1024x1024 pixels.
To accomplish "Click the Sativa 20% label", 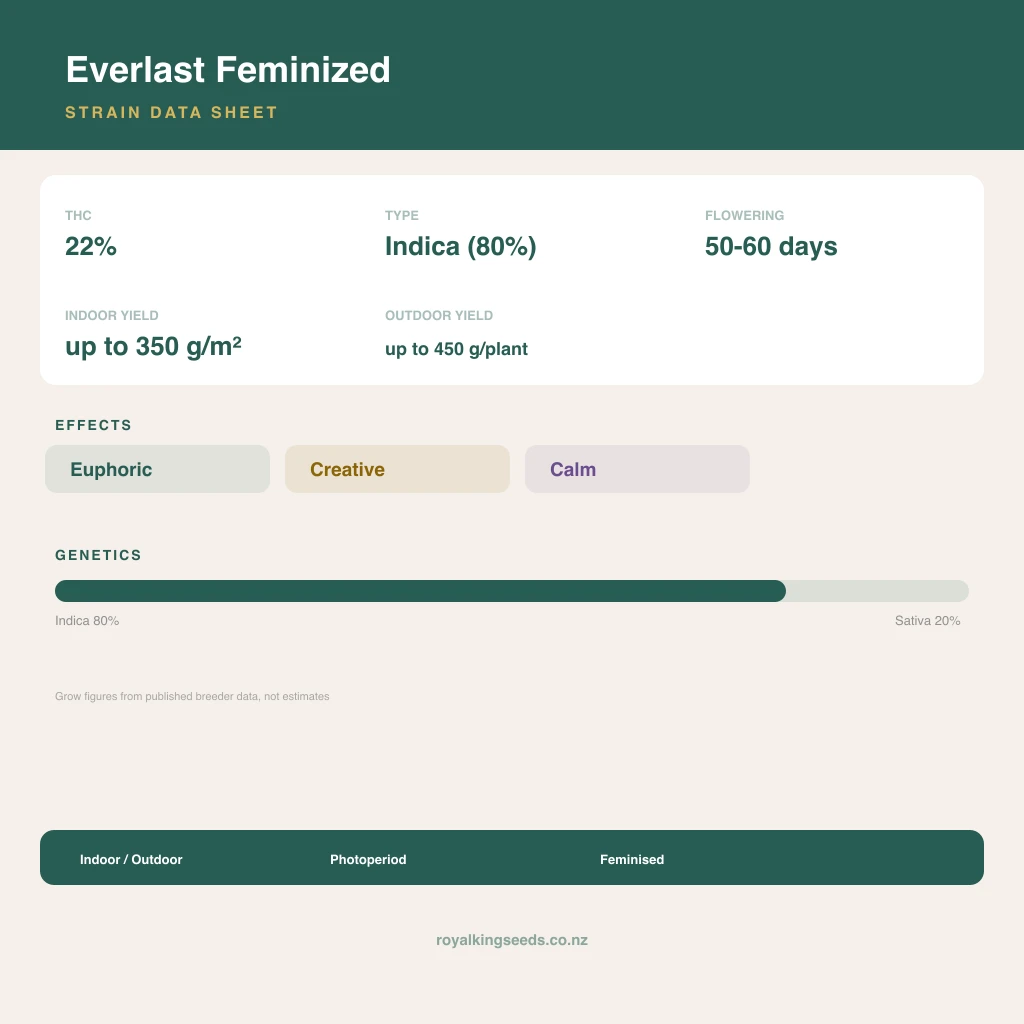I will point(927,620).
